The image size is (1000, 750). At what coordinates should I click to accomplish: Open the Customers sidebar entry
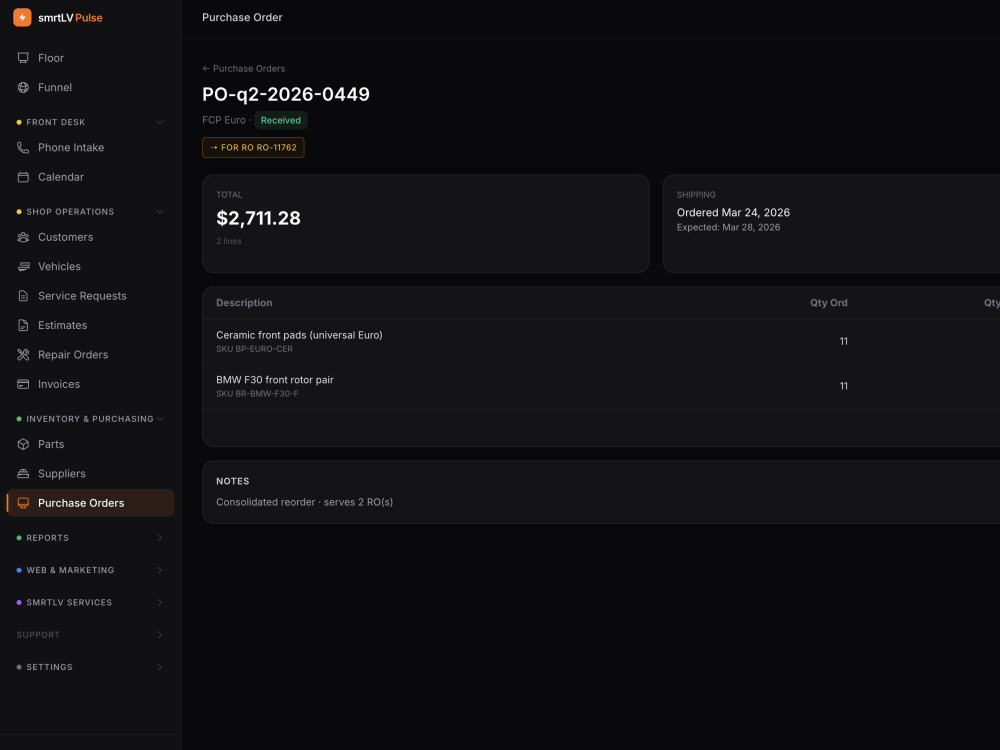91,237
